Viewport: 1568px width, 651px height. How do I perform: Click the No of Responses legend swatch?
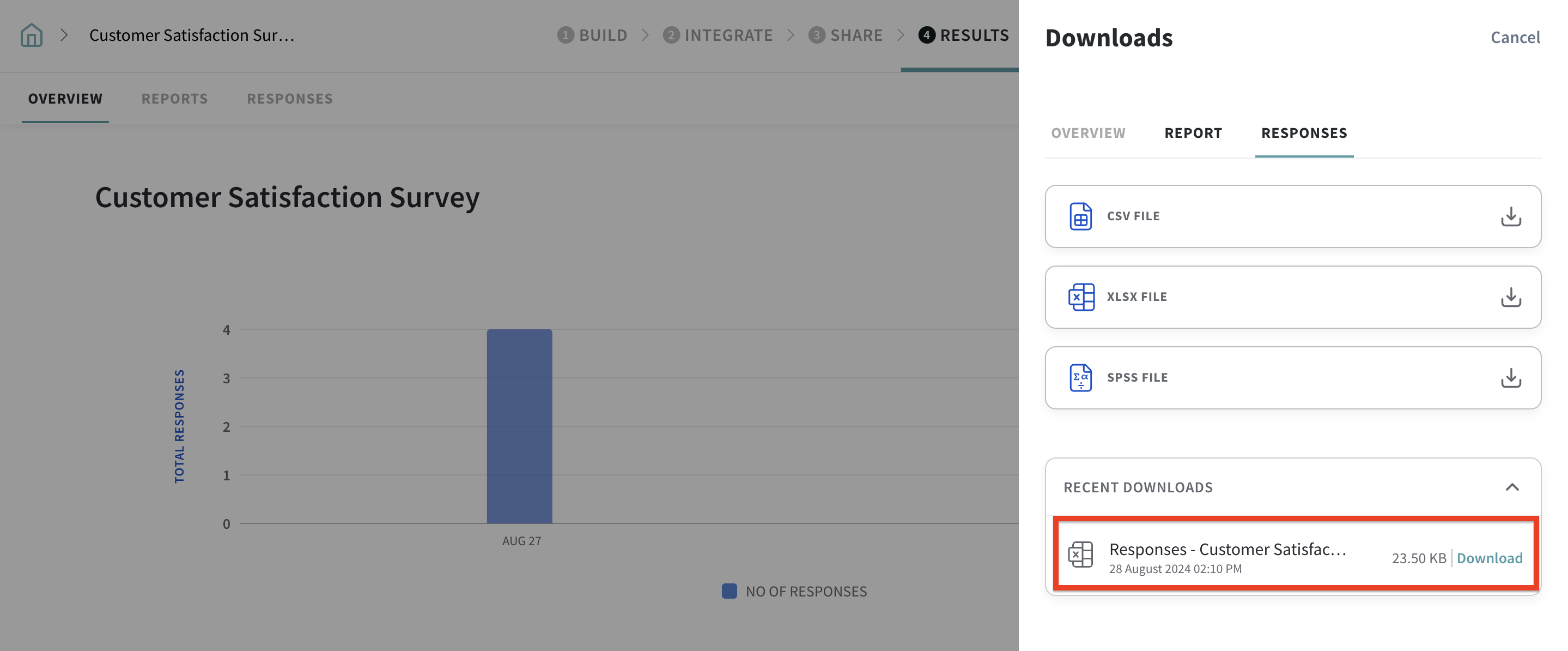tap(729, 590)
